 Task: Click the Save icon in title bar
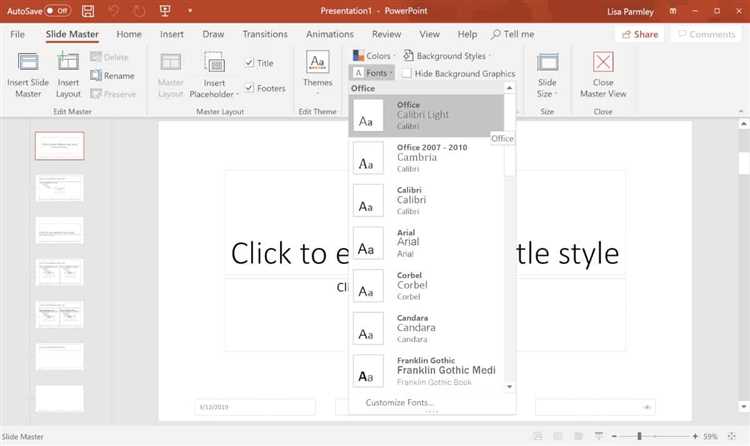point(88,10)
